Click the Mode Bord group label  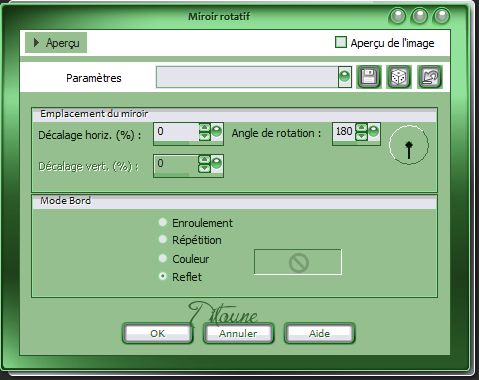(x=65, y=201)
